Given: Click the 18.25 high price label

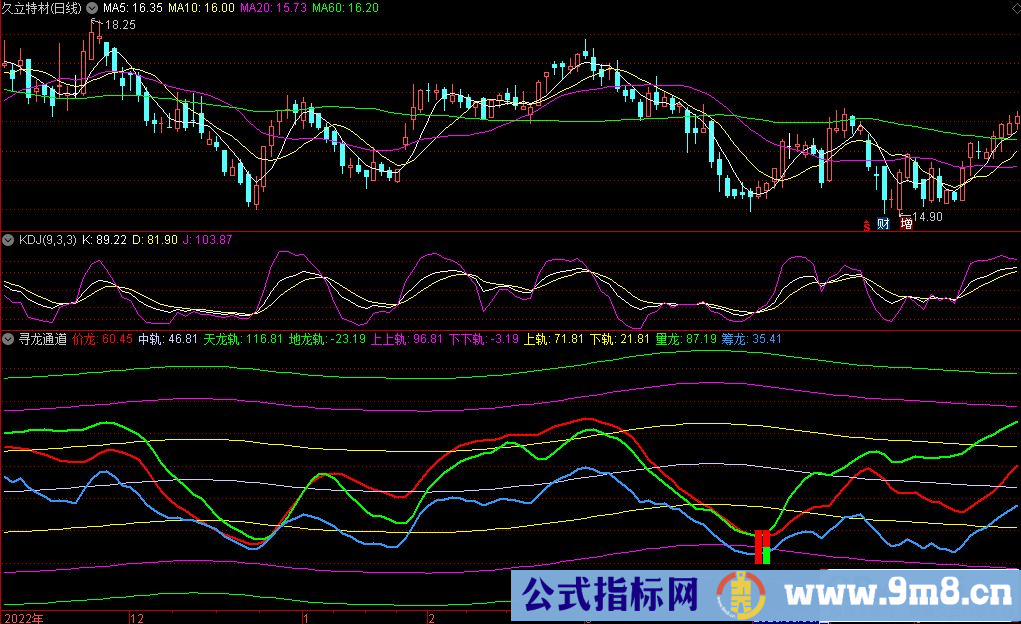Looking at the screenshot, I should pyautogui.click(x=120, y=25).
